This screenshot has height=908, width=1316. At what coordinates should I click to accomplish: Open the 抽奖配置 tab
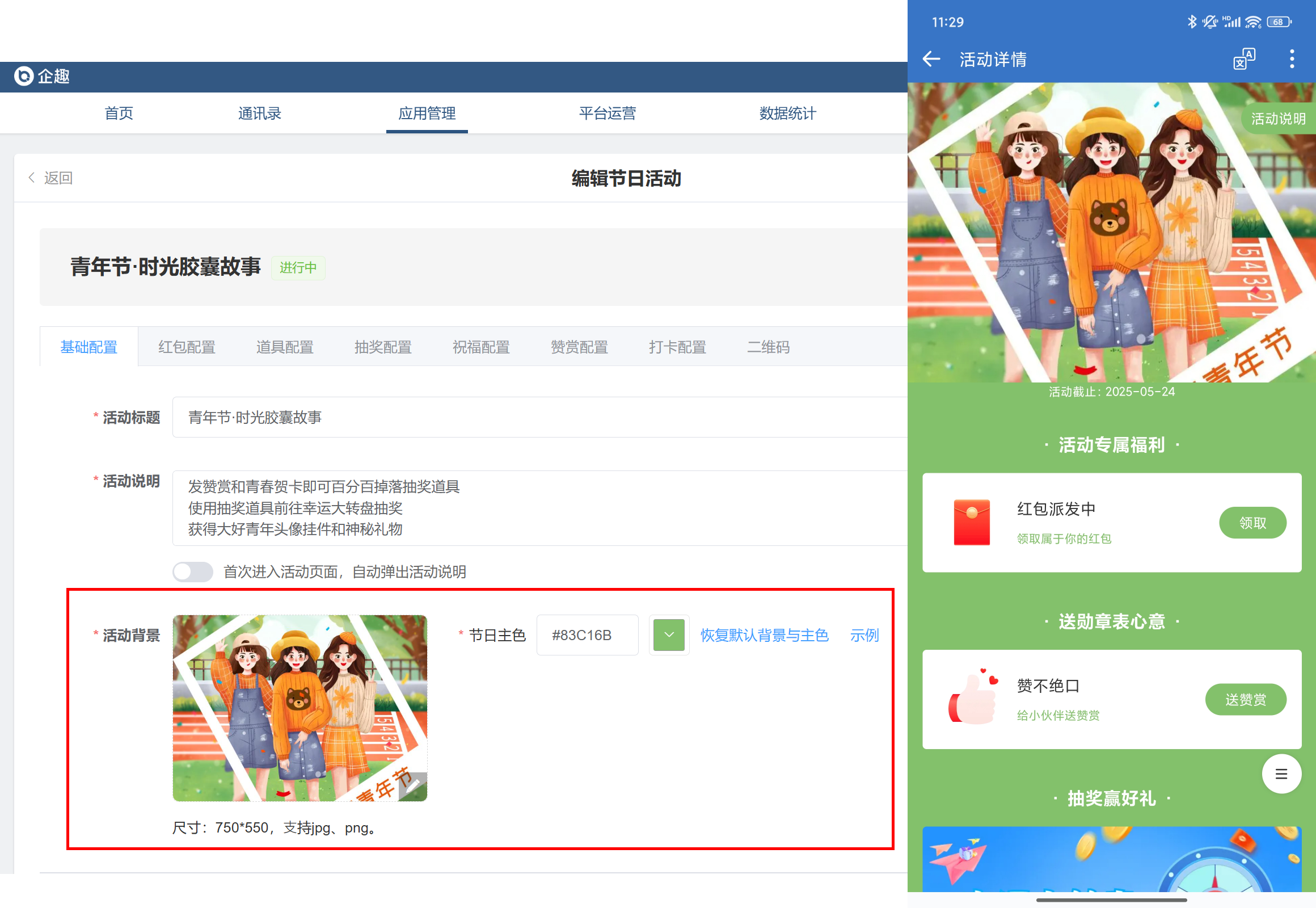(383, 347)
